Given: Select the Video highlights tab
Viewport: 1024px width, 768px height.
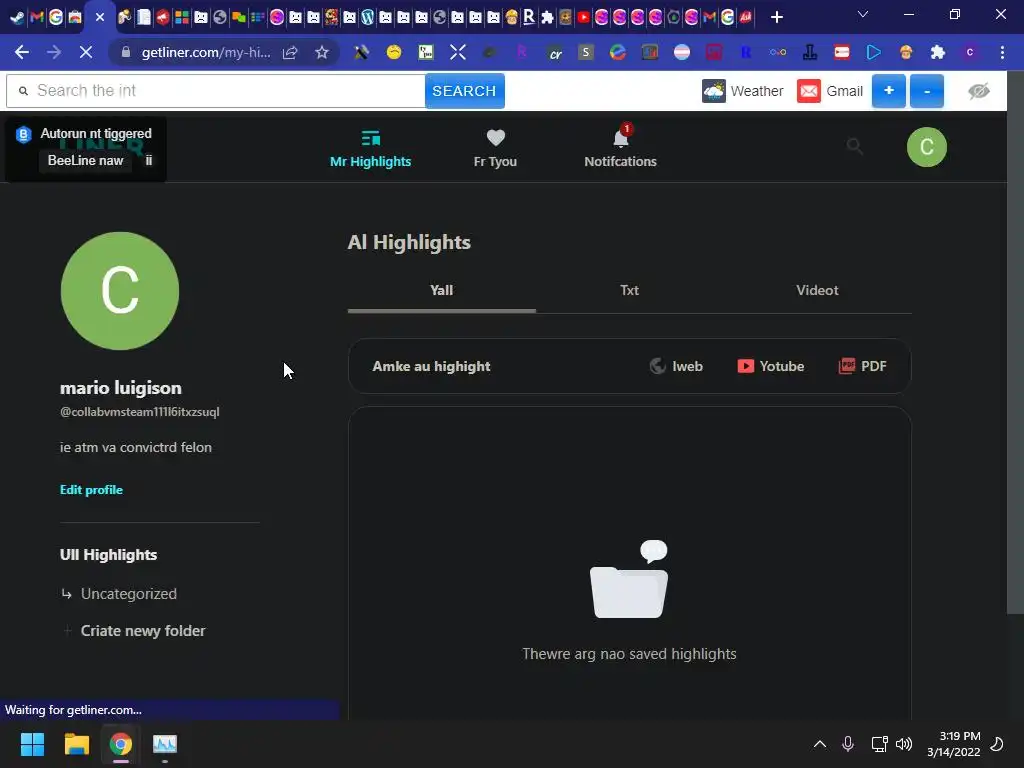Looking at the screenshot, I should pos(817,291).
